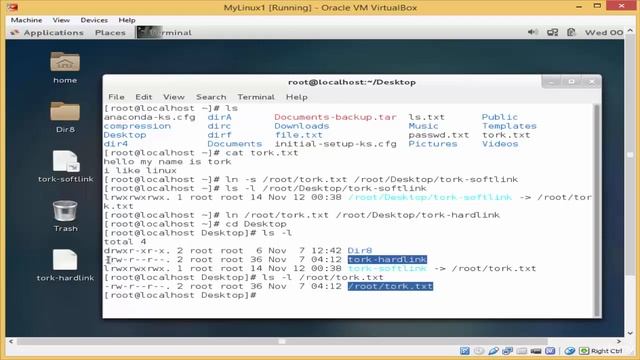Open the terminal Terminal menu
Viewport: 640px width, 360px height.
[x=256, y=97]
